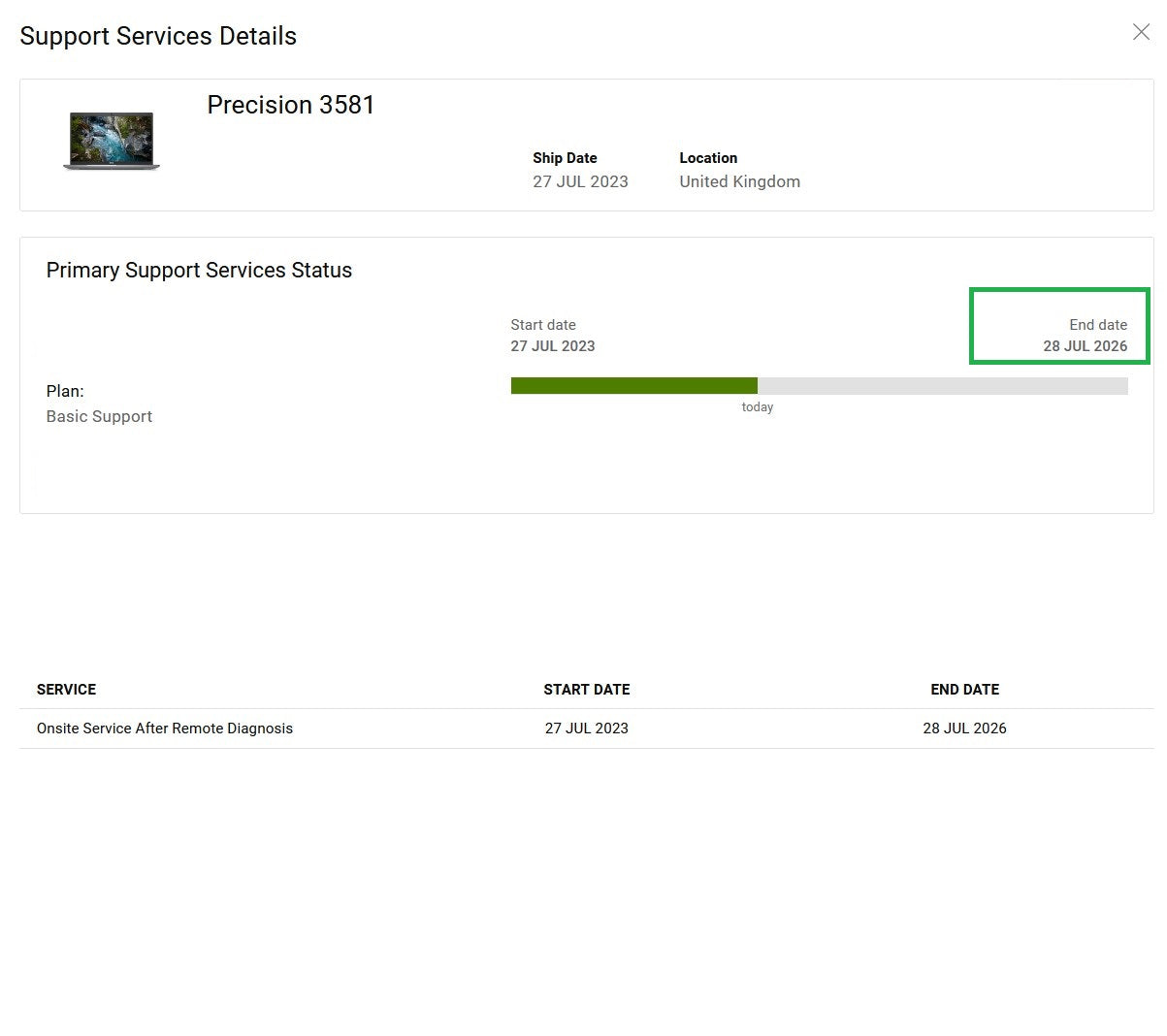The image size is (1167, 1036).
Task: Click the START DATE column header
Action: coord(586,690)
